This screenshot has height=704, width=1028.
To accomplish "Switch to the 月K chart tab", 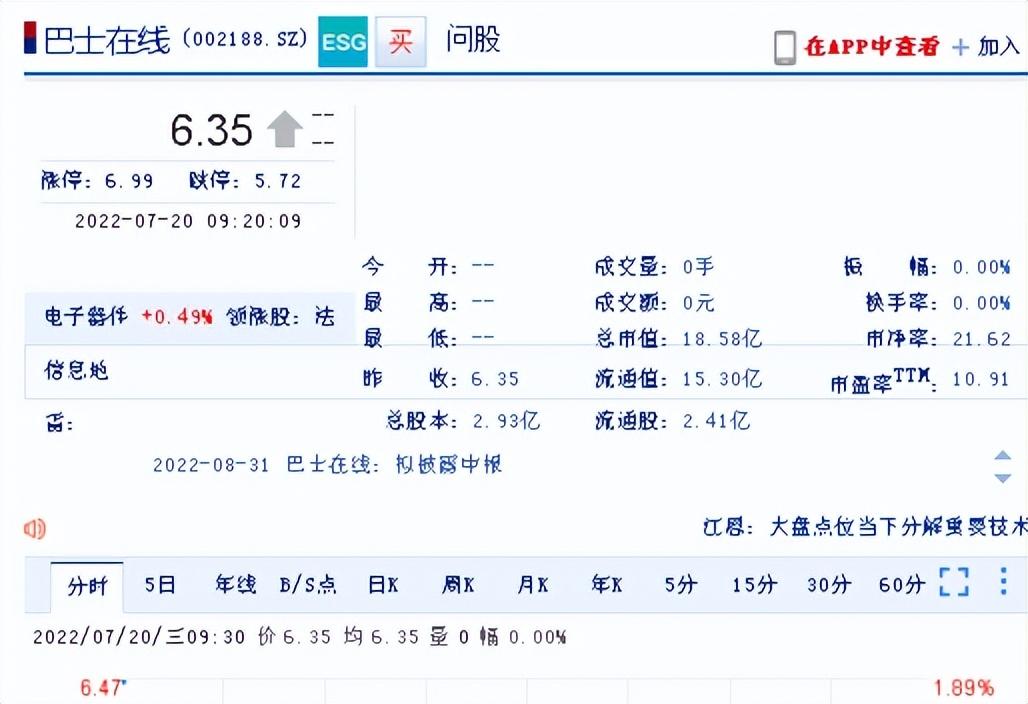I will [533, 584].
